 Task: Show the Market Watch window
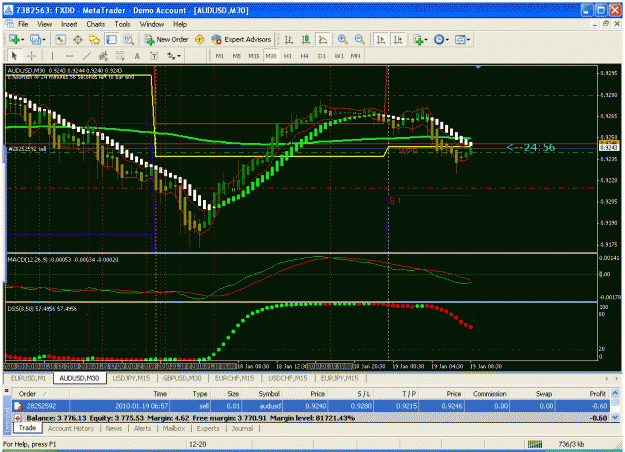click(60, 39)
